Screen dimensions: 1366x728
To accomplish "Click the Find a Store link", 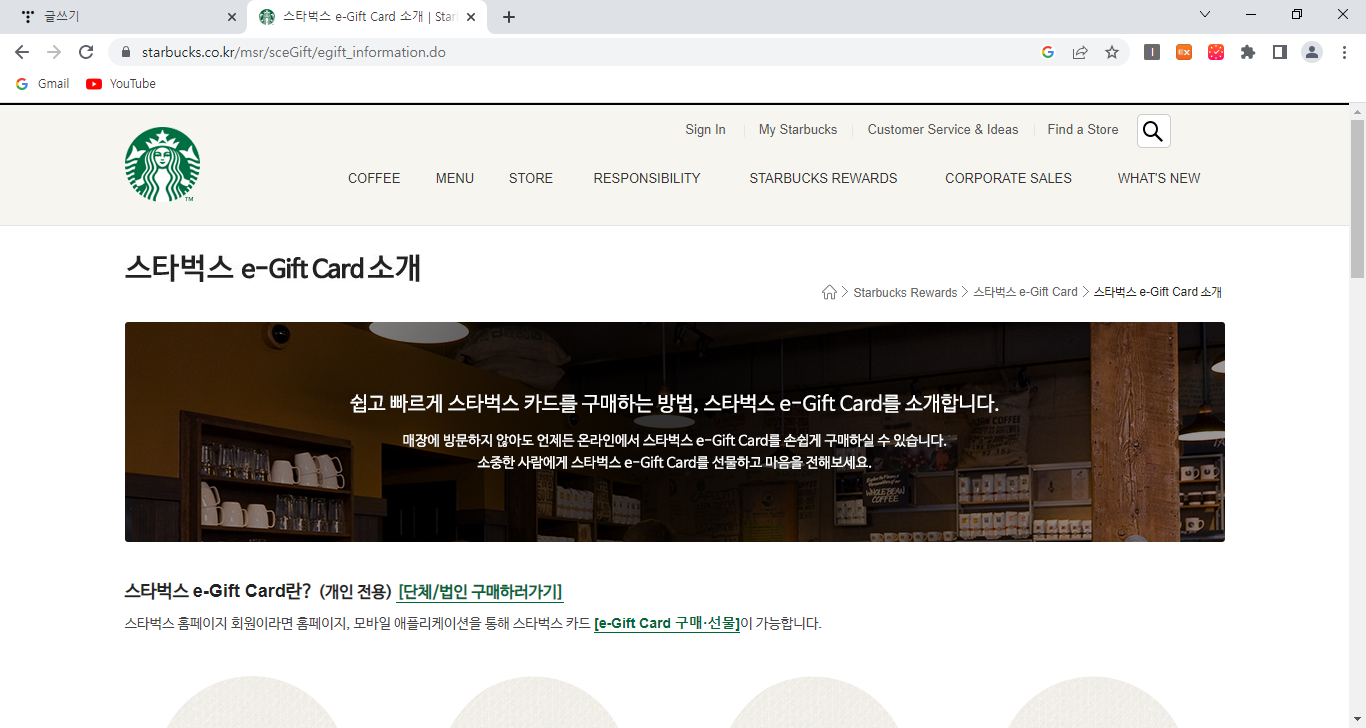I will [x=1083, y=130].
